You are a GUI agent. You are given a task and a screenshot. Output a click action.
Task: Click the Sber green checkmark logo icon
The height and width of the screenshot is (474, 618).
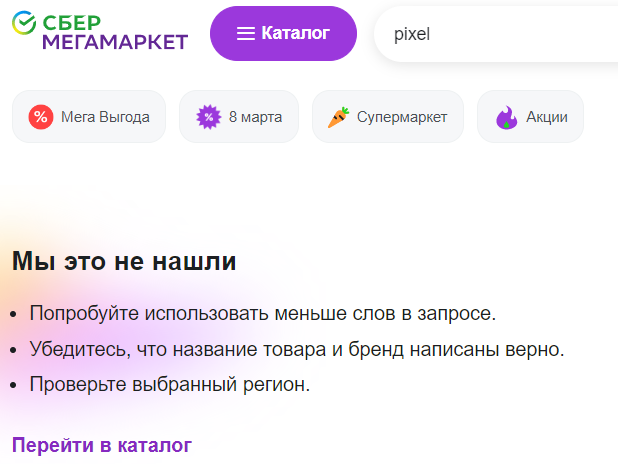click(24, 22)
